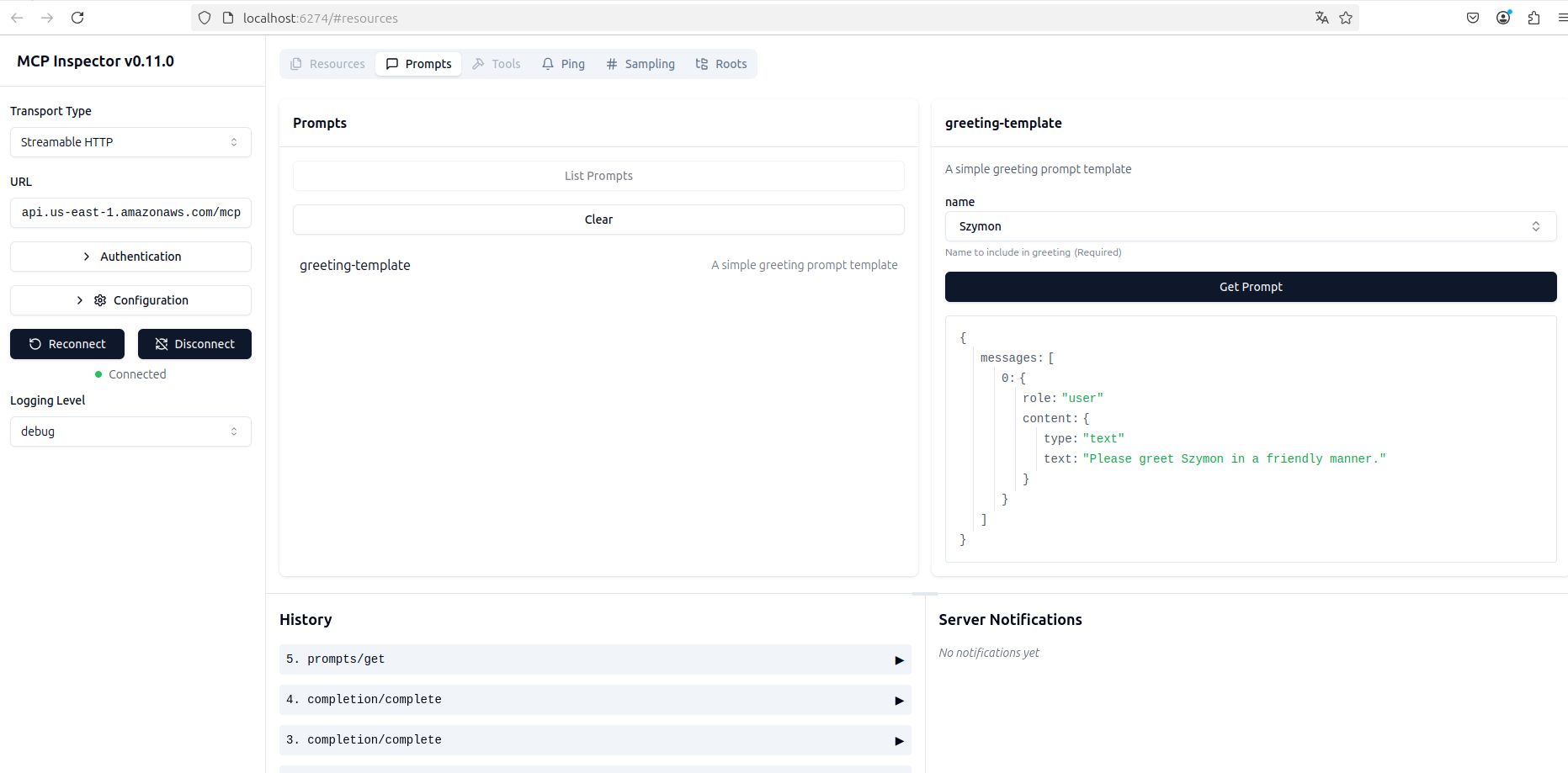The width and height of the screenshot is (1568, 773).
Task: Click the browser address bar
Action: pyautogui.click(x=774, y=18)
